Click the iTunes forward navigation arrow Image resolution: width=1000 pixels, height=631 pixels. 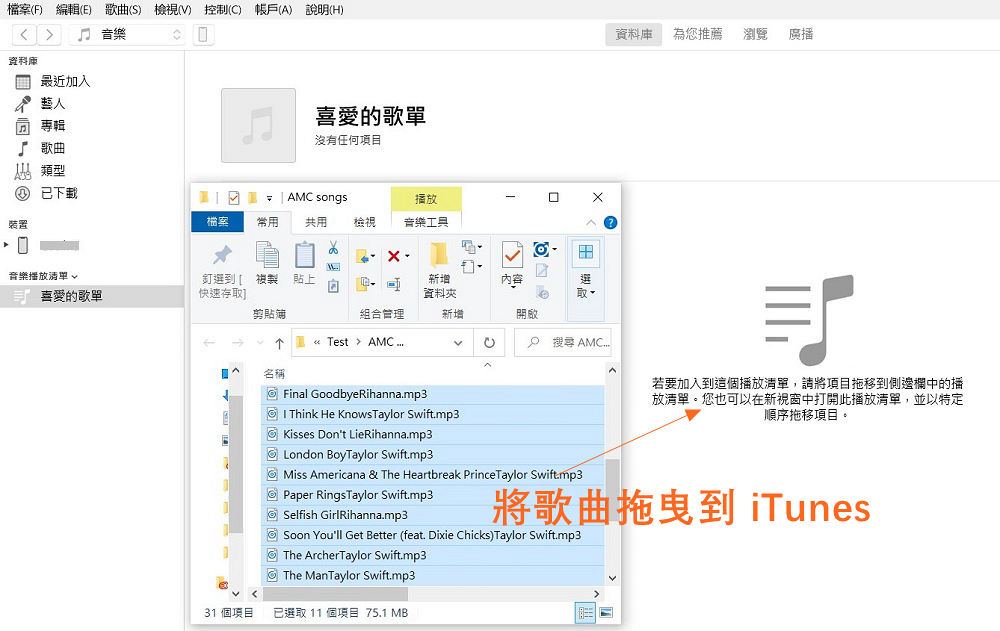[49, 34]
